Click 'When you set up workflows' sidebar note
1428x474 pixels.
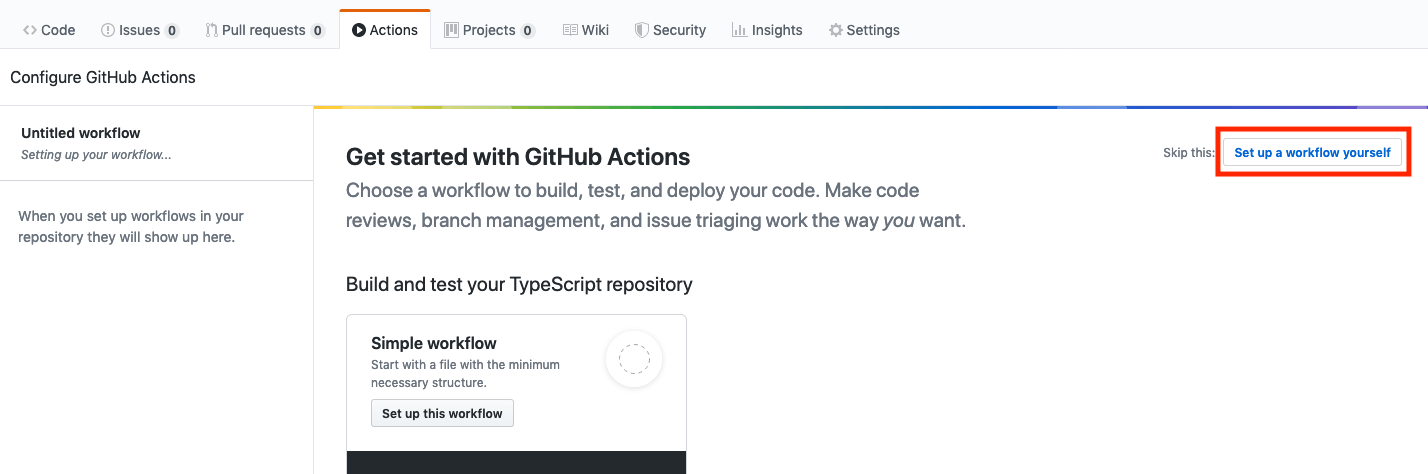click(x=131, y=227)
